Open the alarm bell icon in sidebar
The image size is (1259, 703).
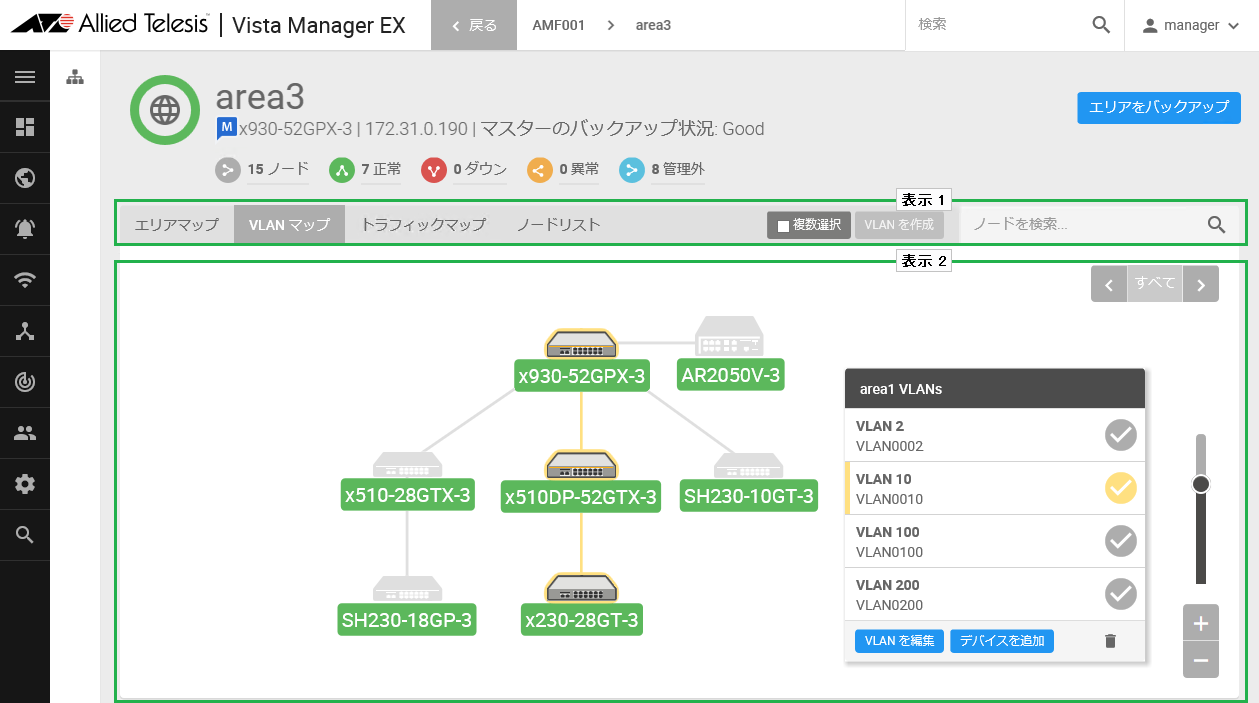click(25, 229)
